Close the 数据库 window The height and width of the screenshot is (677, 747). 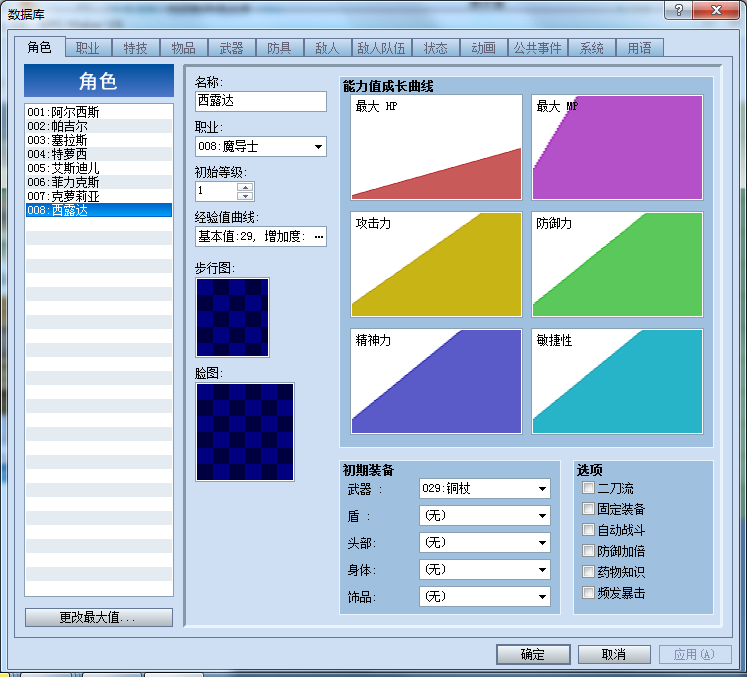(x=716, y=10)
